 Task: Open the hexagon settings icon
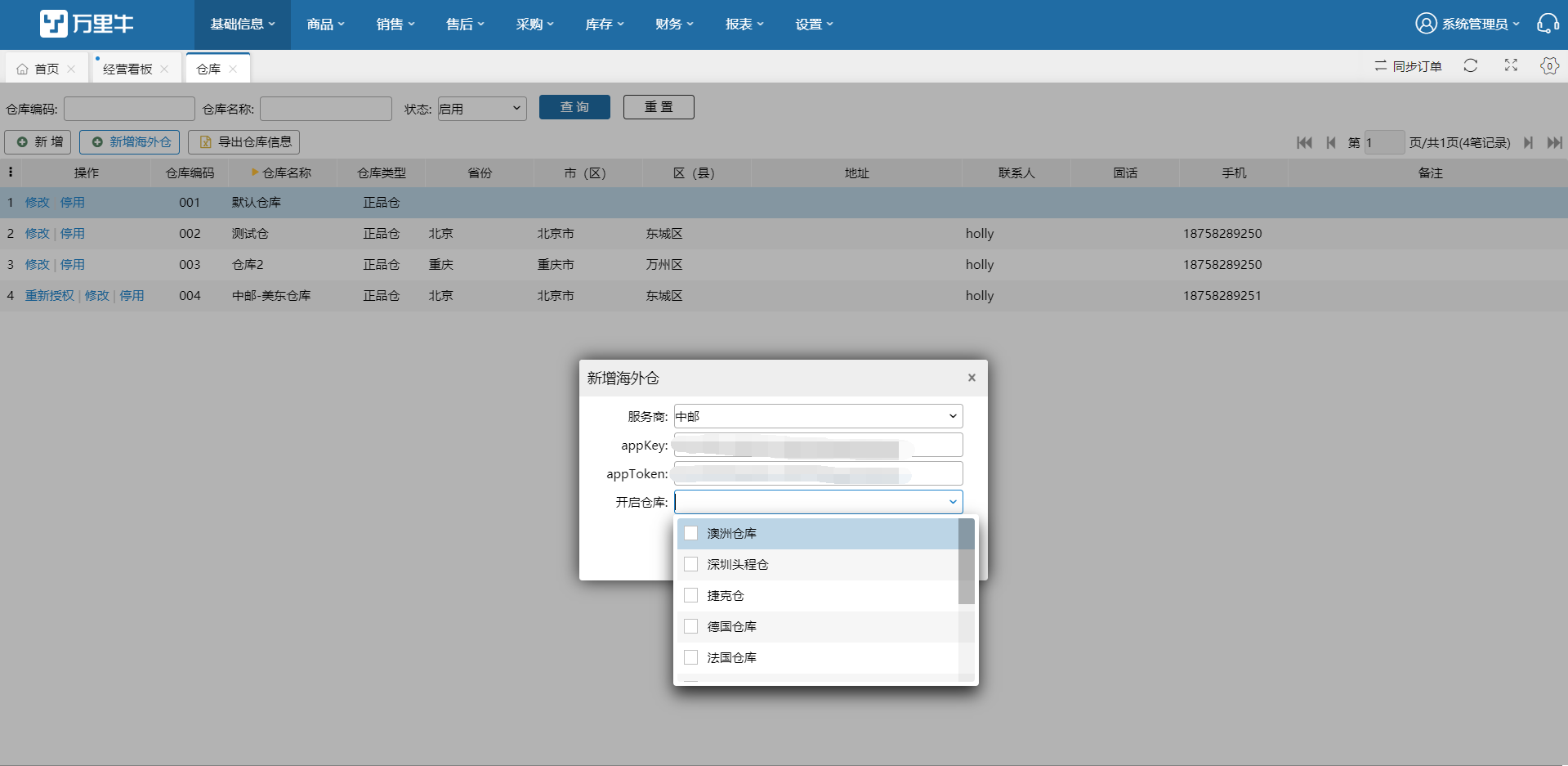pos(1549,65)
